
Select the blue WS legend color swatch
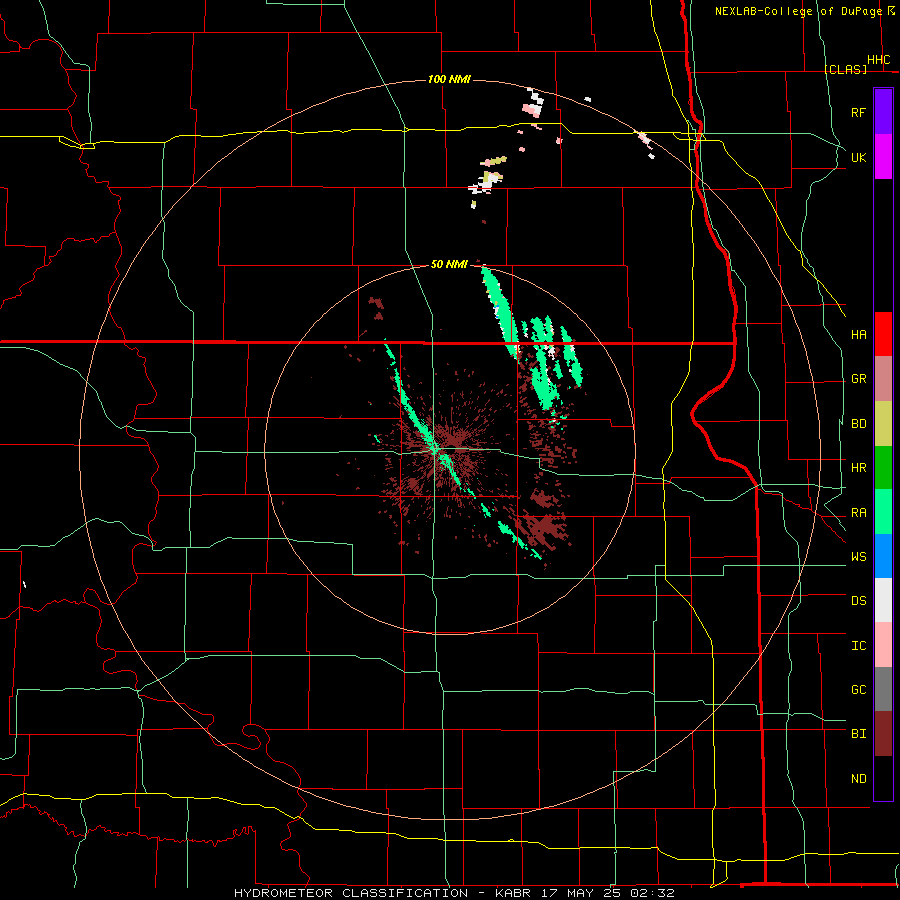click(x=883, y=556)
